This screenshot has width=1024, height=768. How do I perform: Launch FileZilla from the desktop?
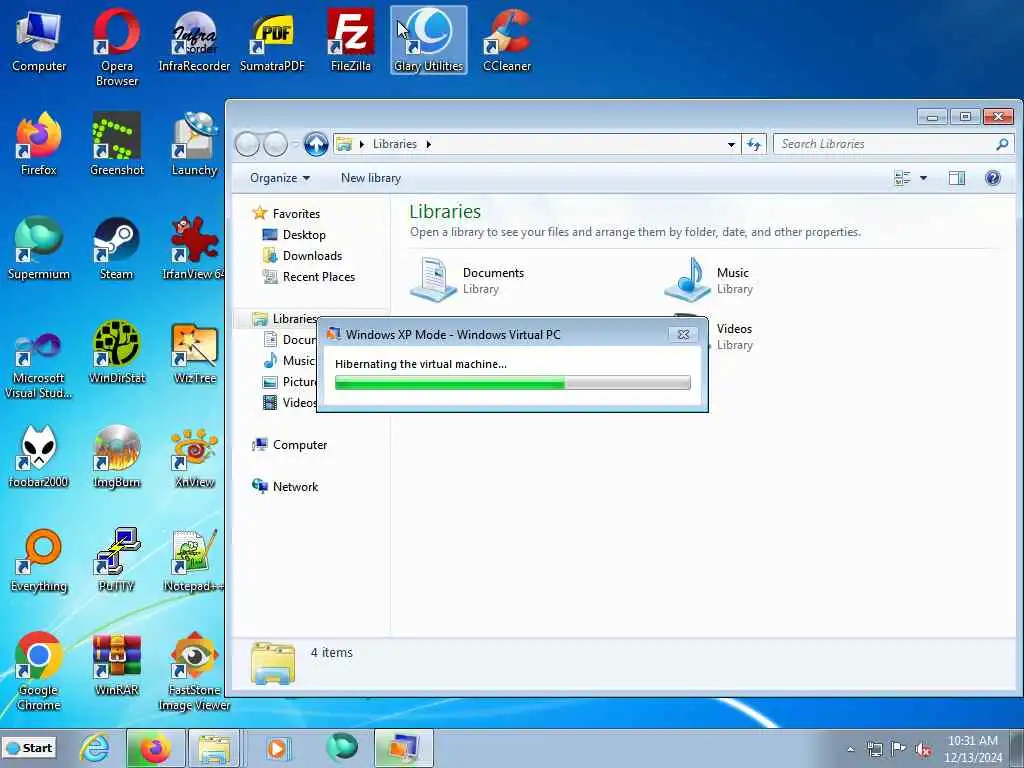click(x=351, y=40)
